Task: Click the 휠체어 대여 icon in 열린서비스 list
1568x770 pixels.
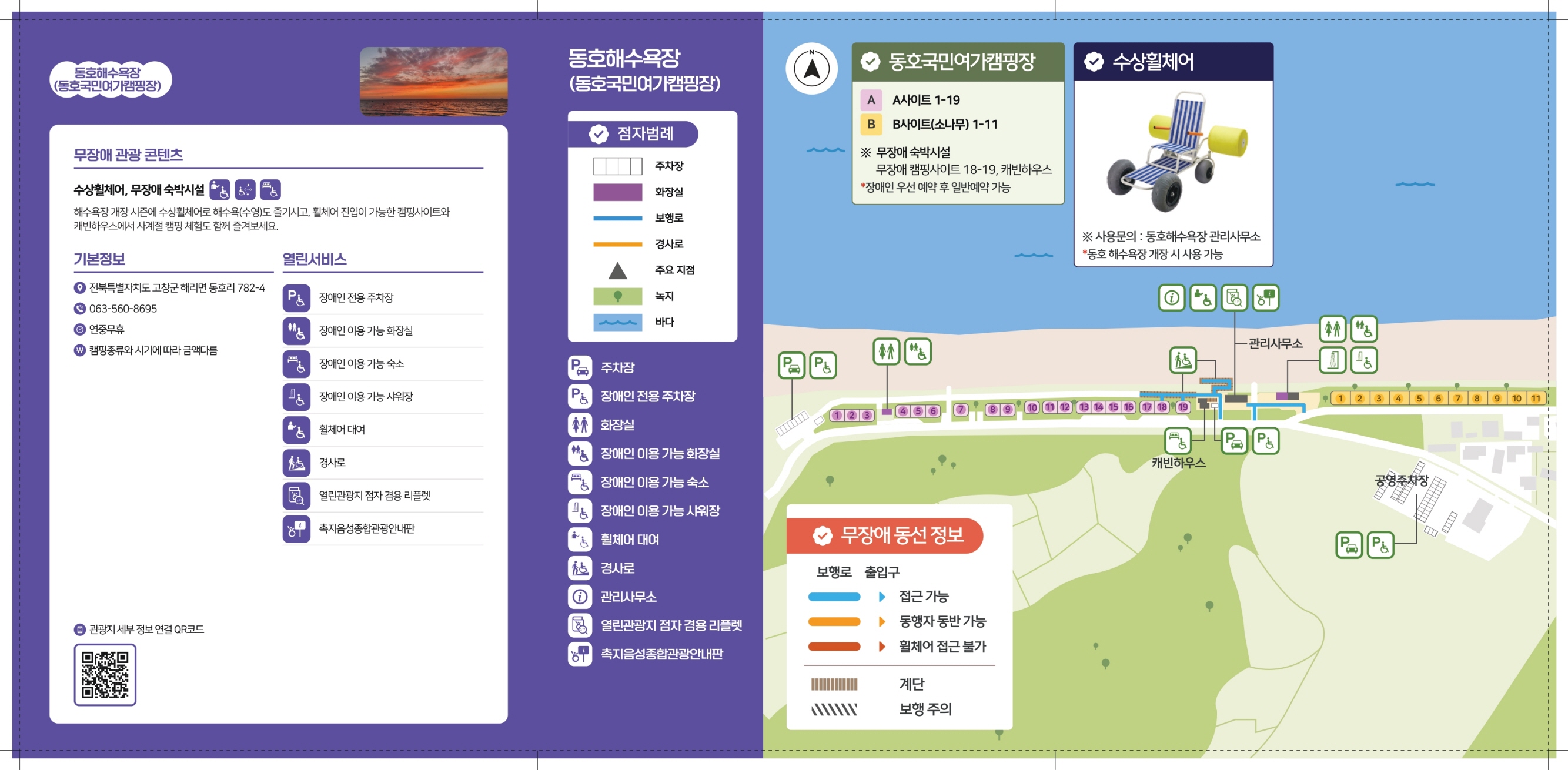Action: (x=296, y=429)
